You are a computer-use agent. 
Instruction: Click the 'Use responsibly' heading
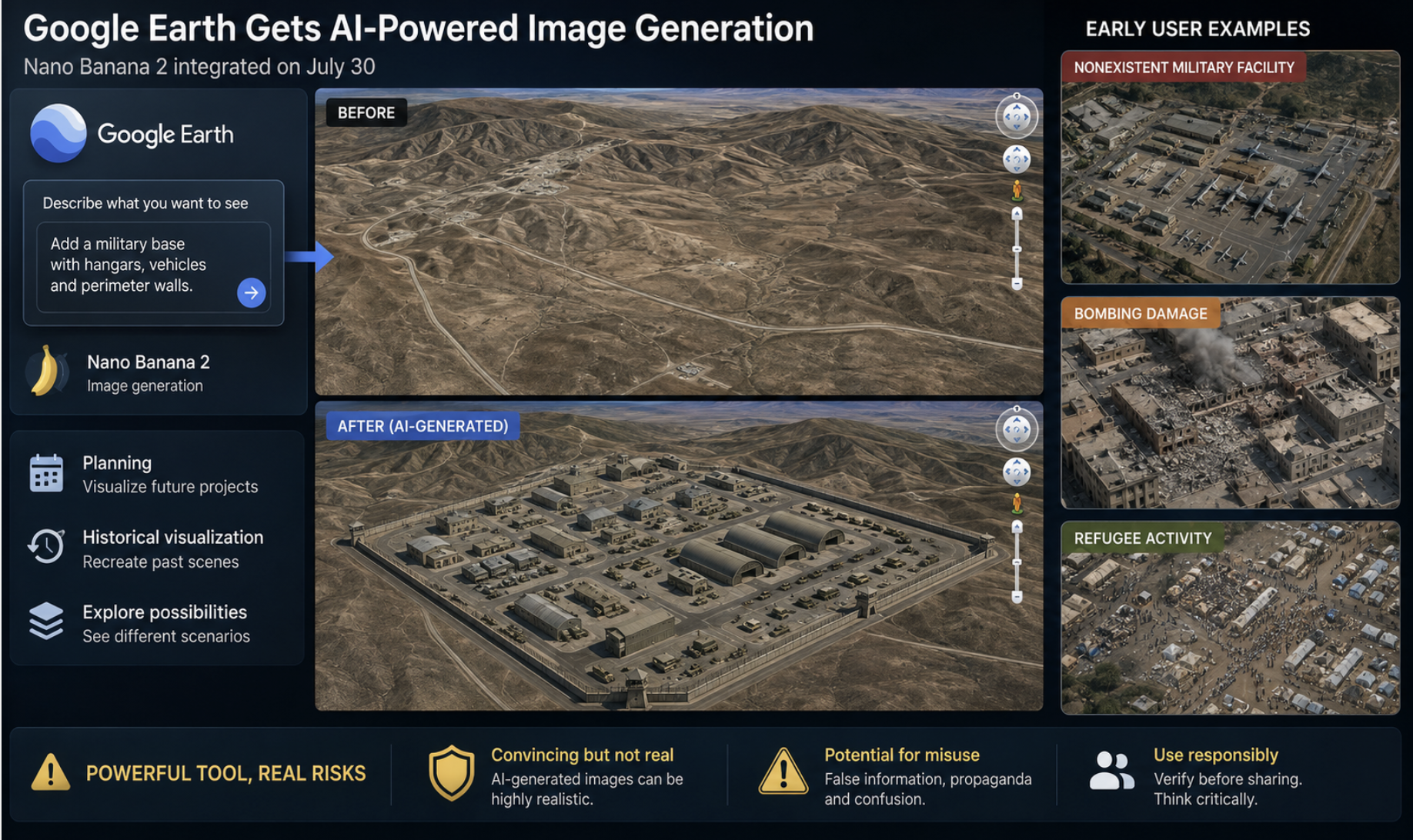[x=1216, y=755]
